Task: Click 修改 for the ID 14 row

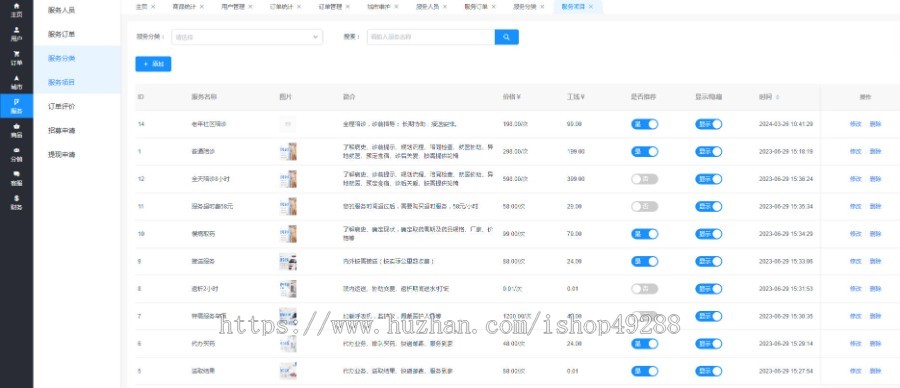Action: (855, 124)
